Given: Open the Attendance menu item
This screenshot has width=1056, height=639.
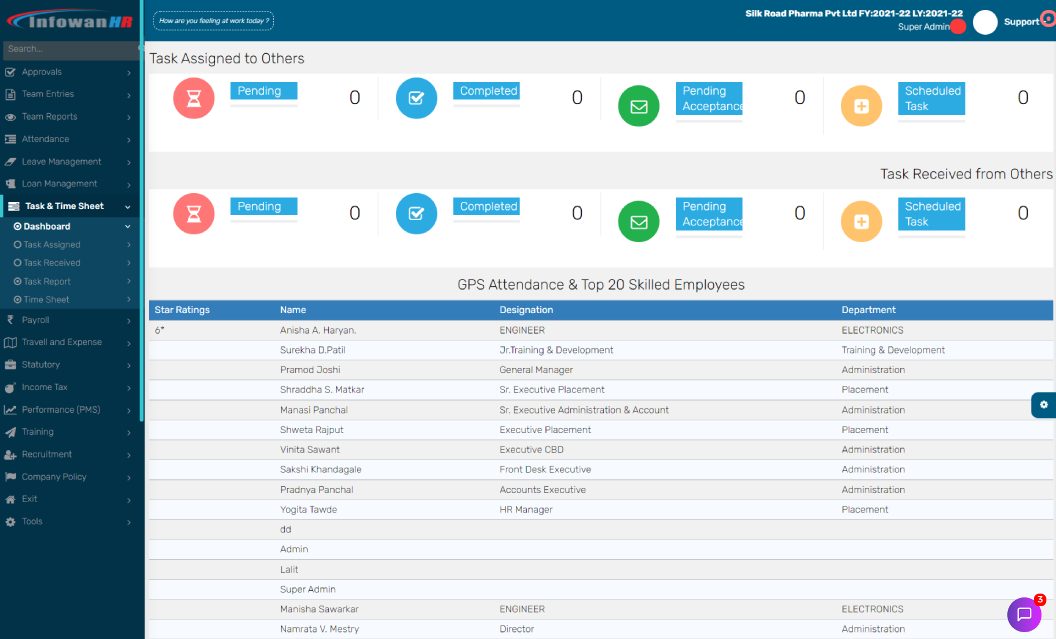Looking at the screenshot, I should click(x=45, y=139).
